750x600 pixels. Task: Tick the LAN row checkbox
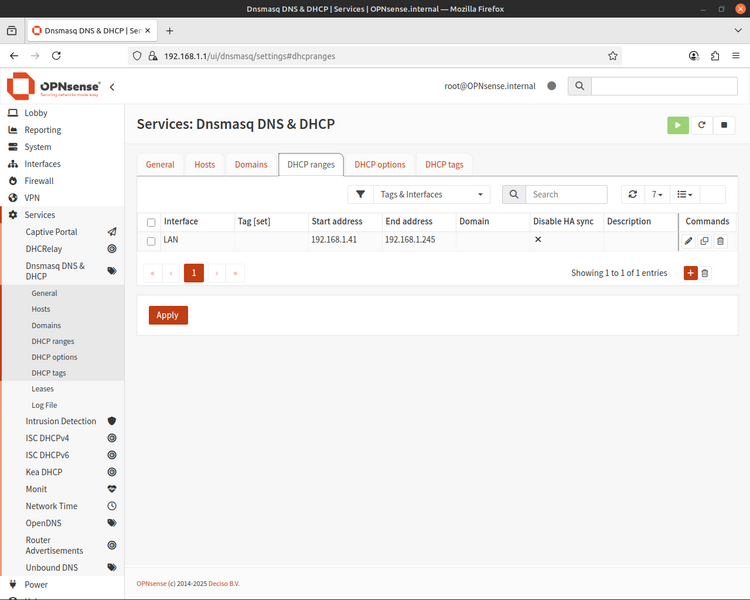pyautogui.click(x=151, y=241)
